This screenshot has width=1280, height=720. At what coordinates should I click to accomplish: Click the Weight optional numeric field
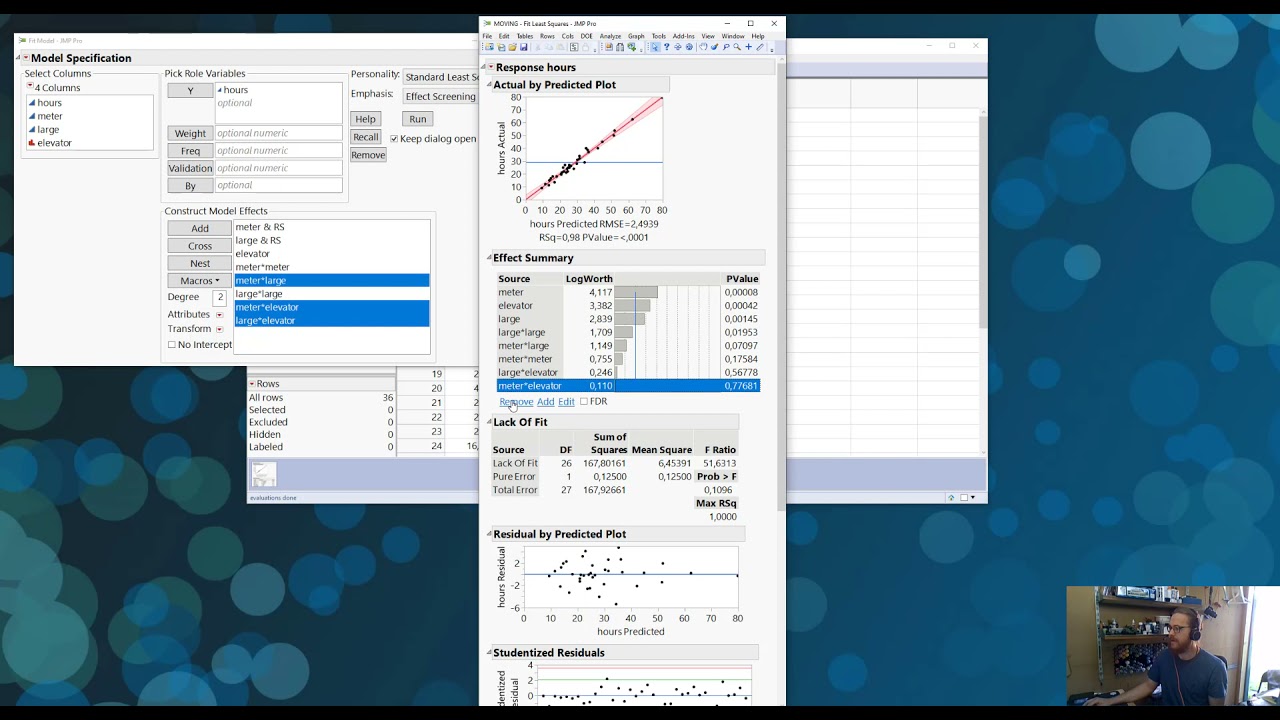pyautogui.click(x=278, y=133)
